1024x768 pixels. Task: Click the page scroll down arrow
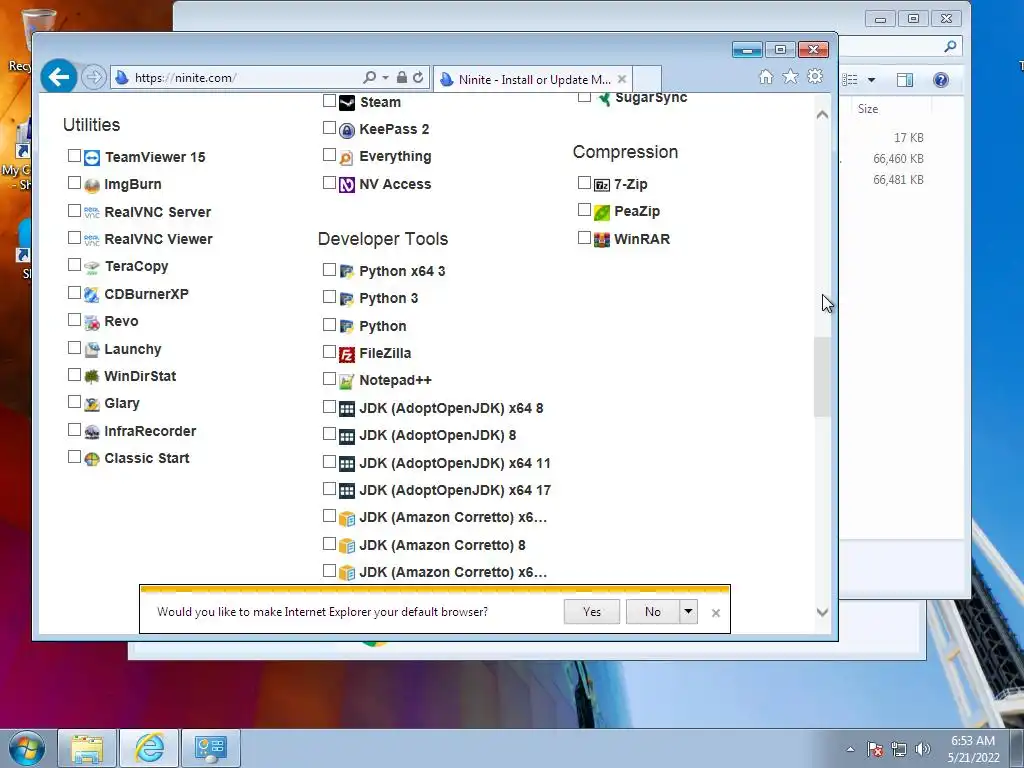coord(822,612)
